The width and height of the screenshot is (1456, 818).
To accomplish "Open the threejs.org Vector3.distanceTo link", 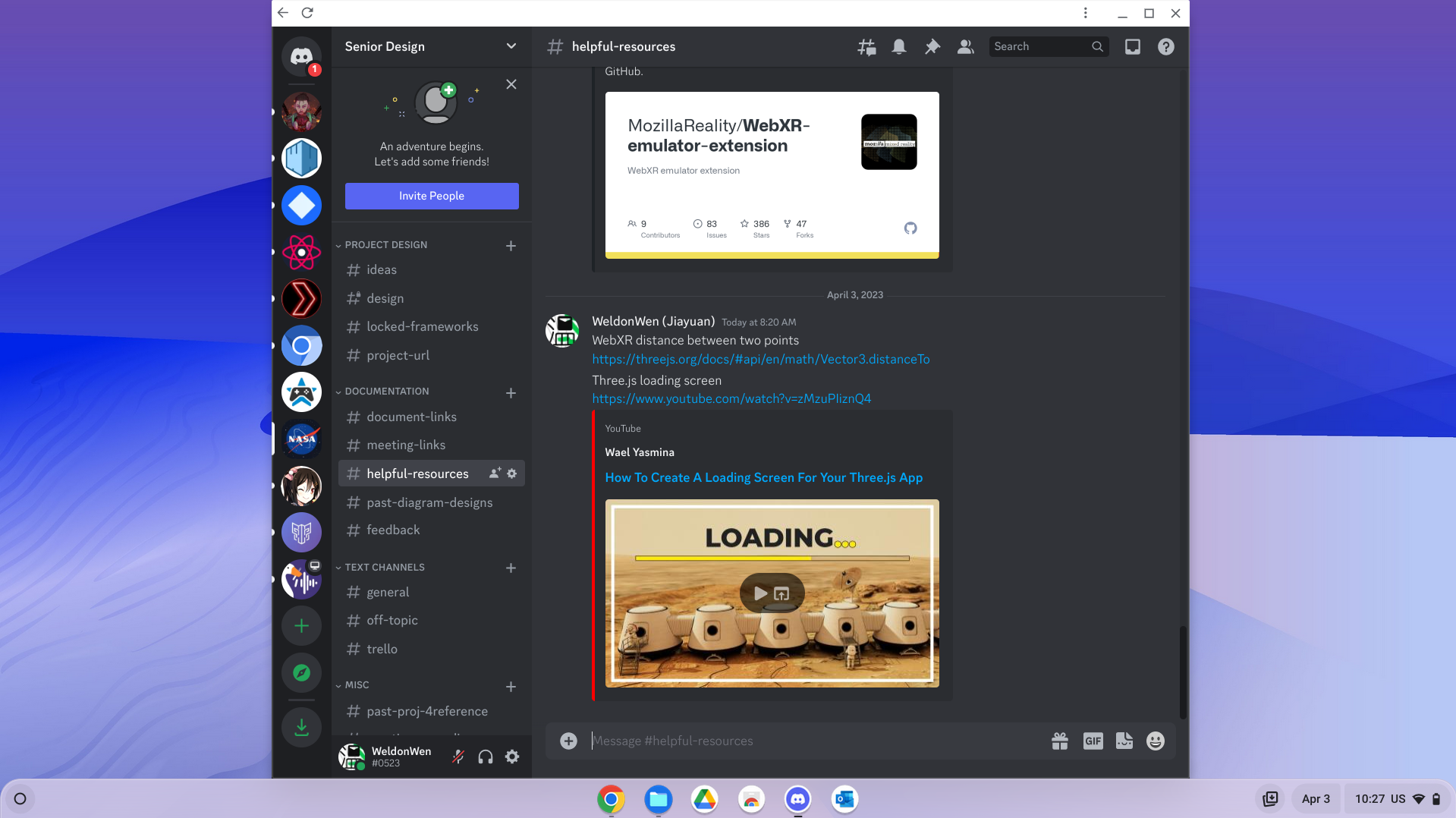I will click(761, 360).
